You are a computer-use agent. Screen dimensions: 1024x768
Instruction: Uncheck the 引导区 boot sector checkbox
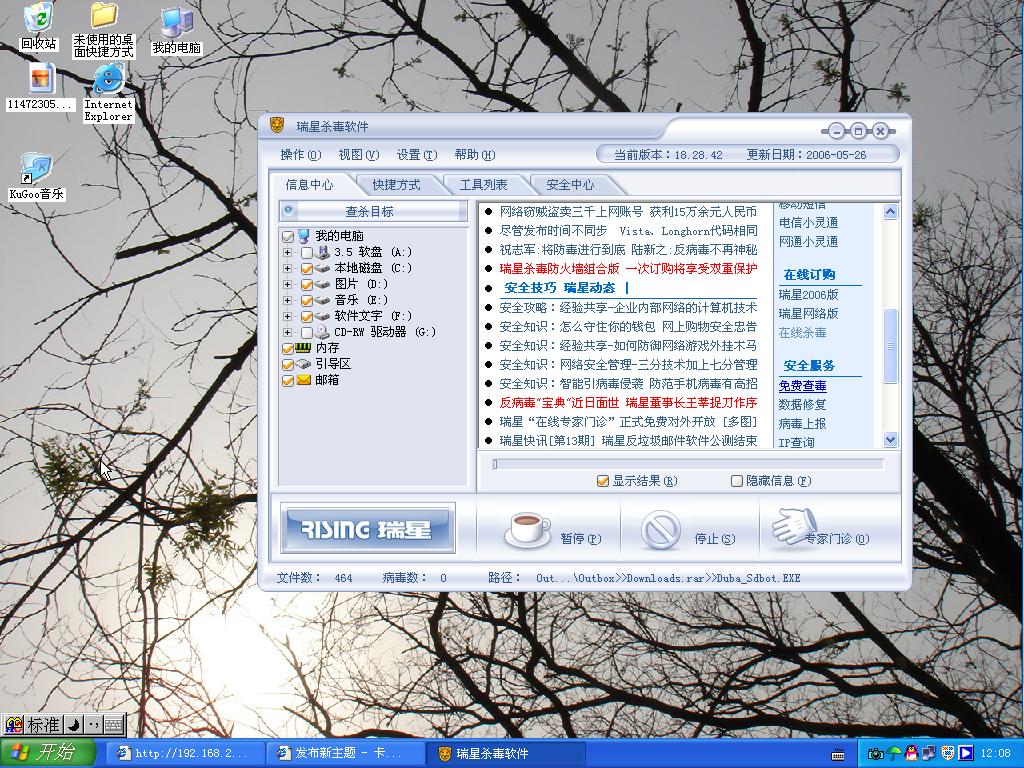[x=287, y=364]
